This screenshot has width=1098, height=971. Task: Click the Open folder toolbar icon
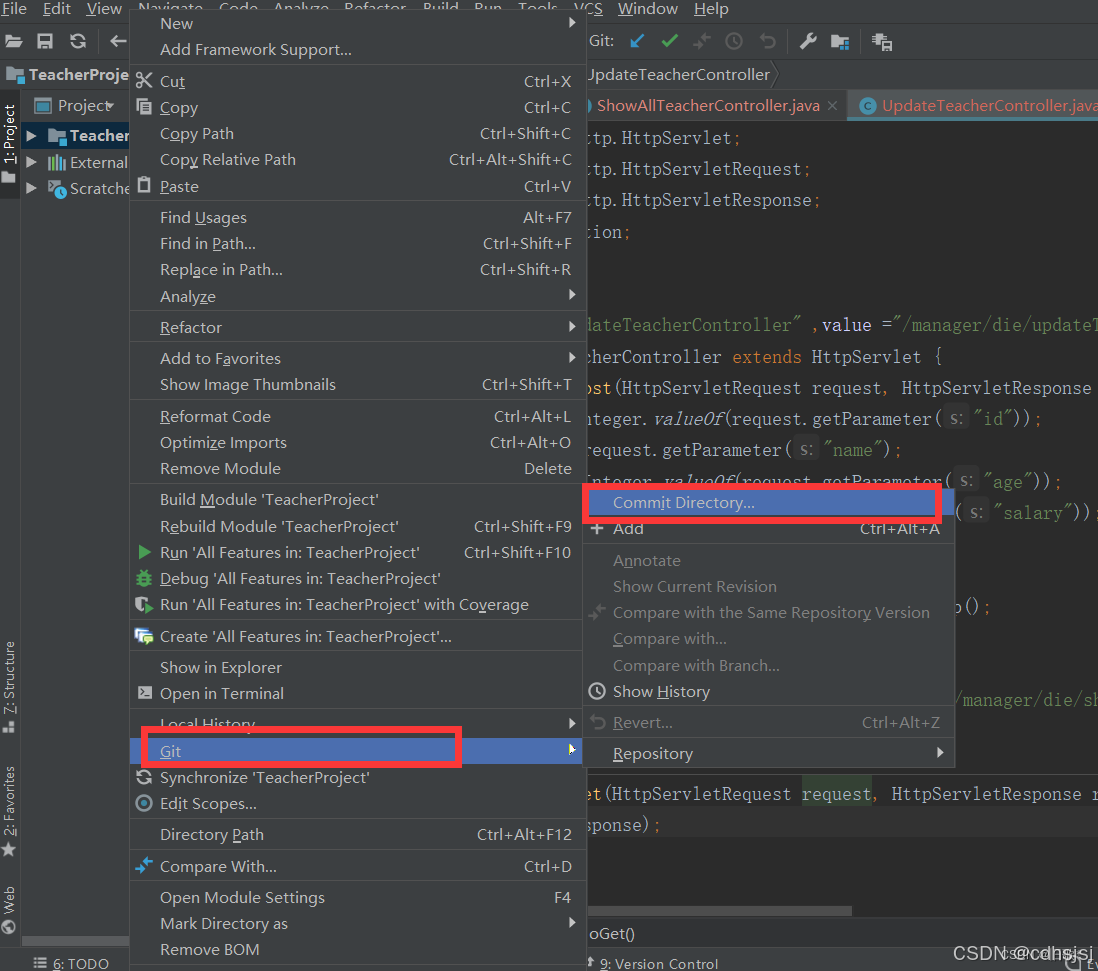(x=13, y=41)
